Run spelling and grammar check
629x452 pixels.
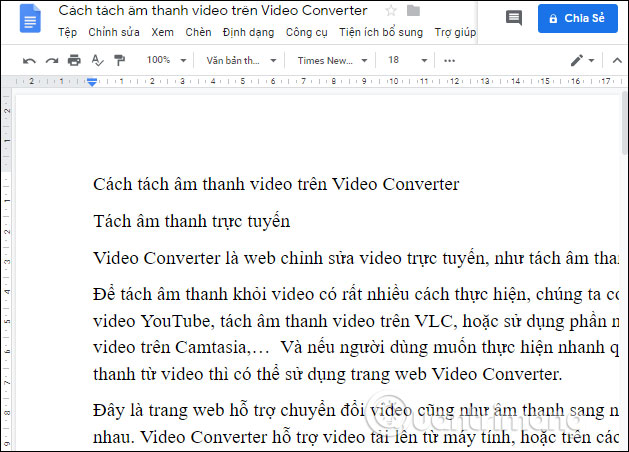tap(97, 60)
